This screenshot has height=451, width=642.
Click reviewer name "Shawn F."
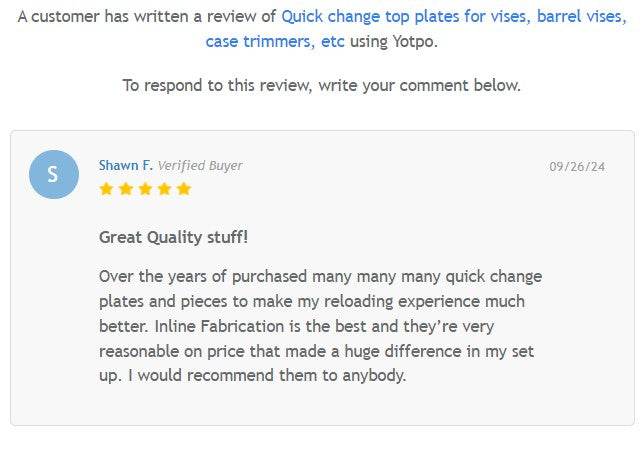[x=125, y=166]
